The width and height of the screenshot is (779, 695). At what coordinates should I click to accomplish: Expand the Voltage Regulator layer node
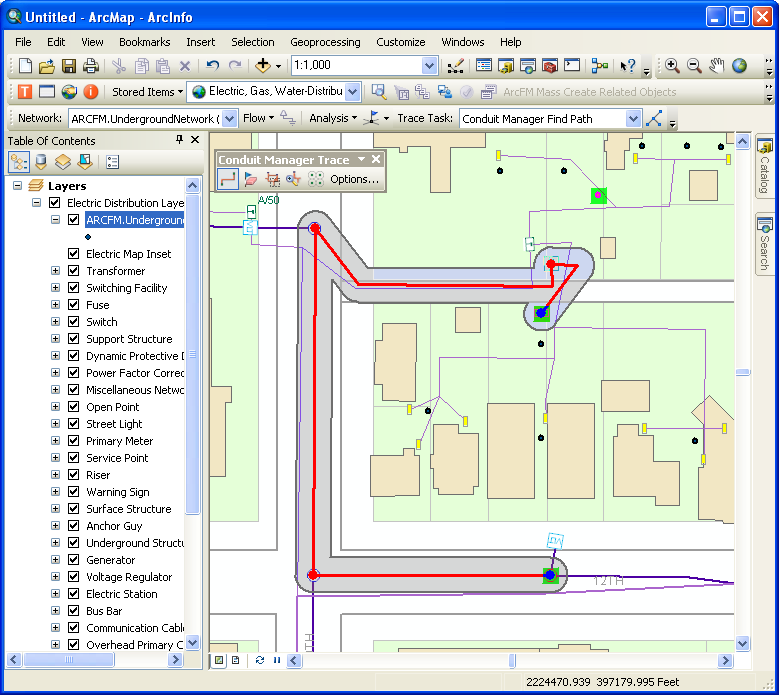click(x=55, y=577)
